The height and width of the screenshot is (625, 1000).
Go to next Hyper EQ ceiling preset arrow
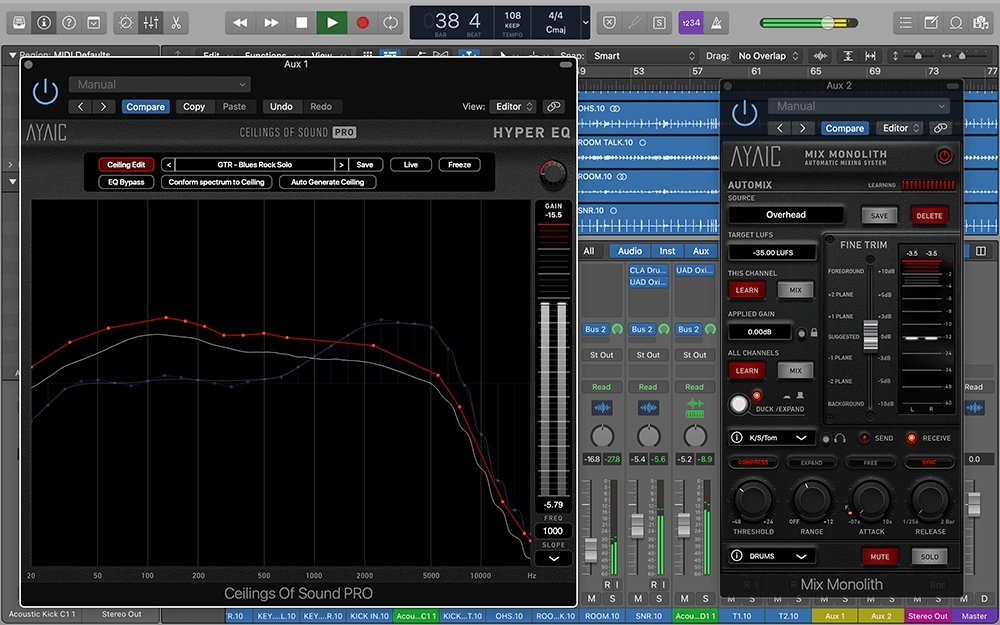point(341,165)
